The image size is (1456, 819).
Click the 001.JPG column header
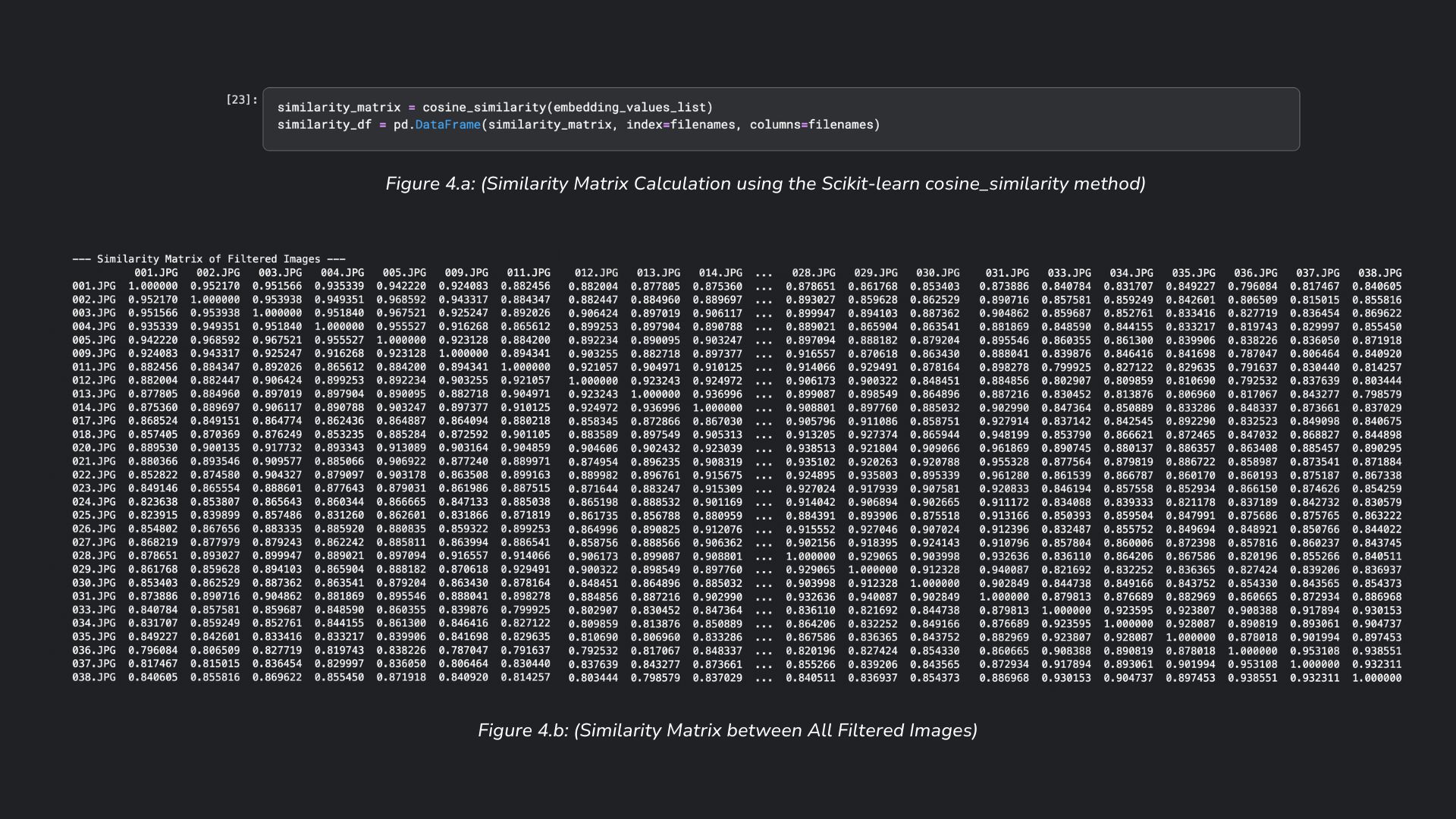coord(156,273)
